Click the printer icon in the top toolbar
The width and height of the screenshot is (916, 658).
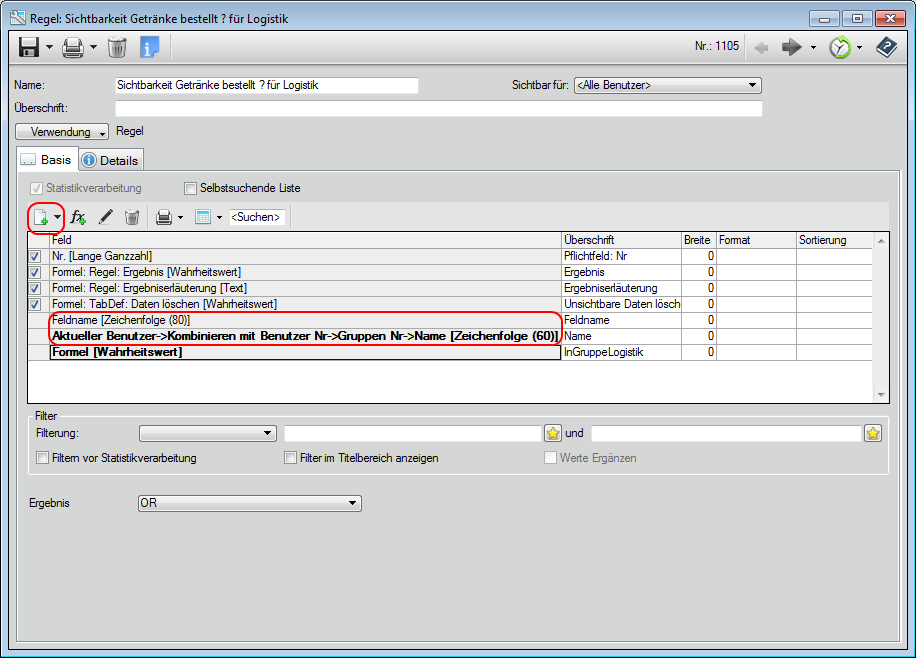pyautogui.click(x=72, y=47)
